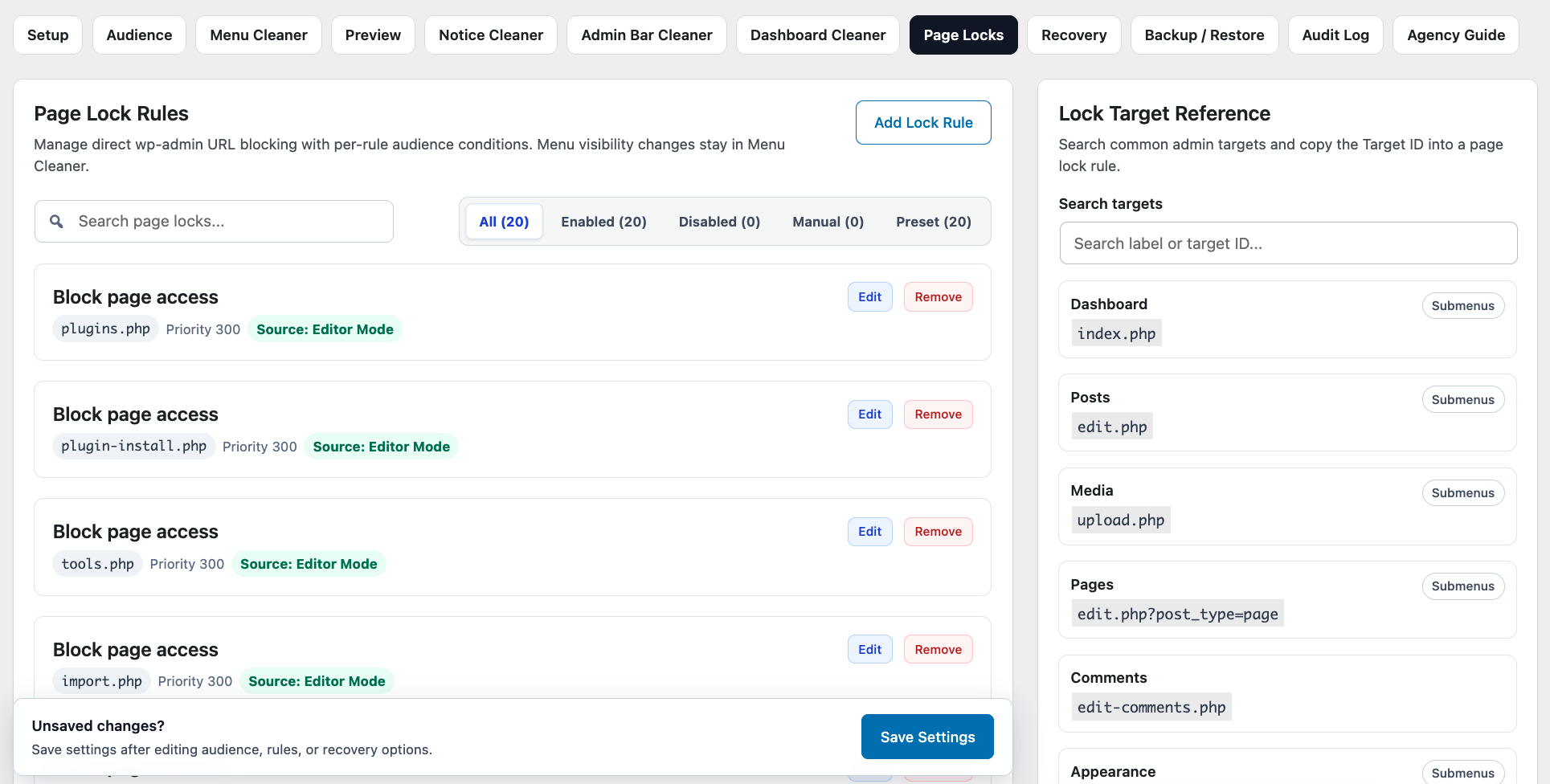Filter by Manual (0) rules
Image resolution: width=1550 pixels, height=784 pixels.
(x=828, y=222)
